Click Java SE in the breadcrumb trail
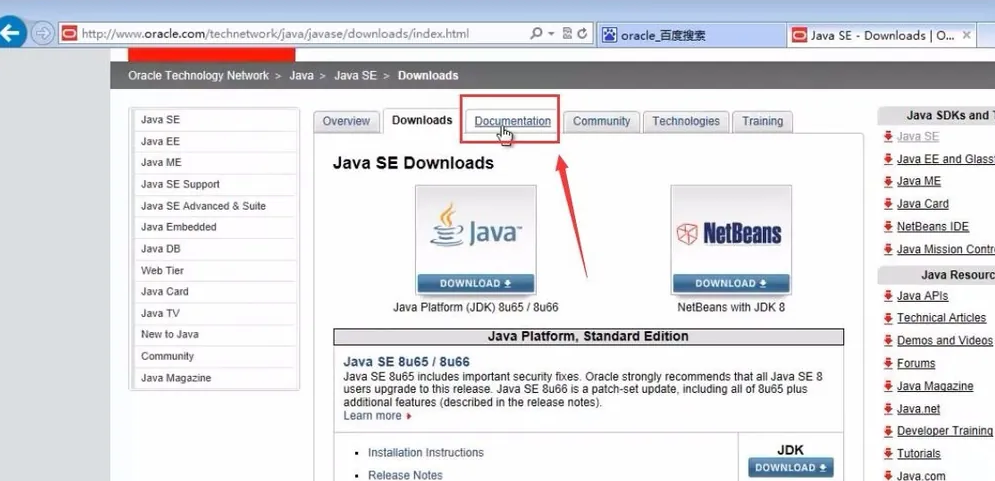This screenshot has width=995, height=481. pos(355,76)
